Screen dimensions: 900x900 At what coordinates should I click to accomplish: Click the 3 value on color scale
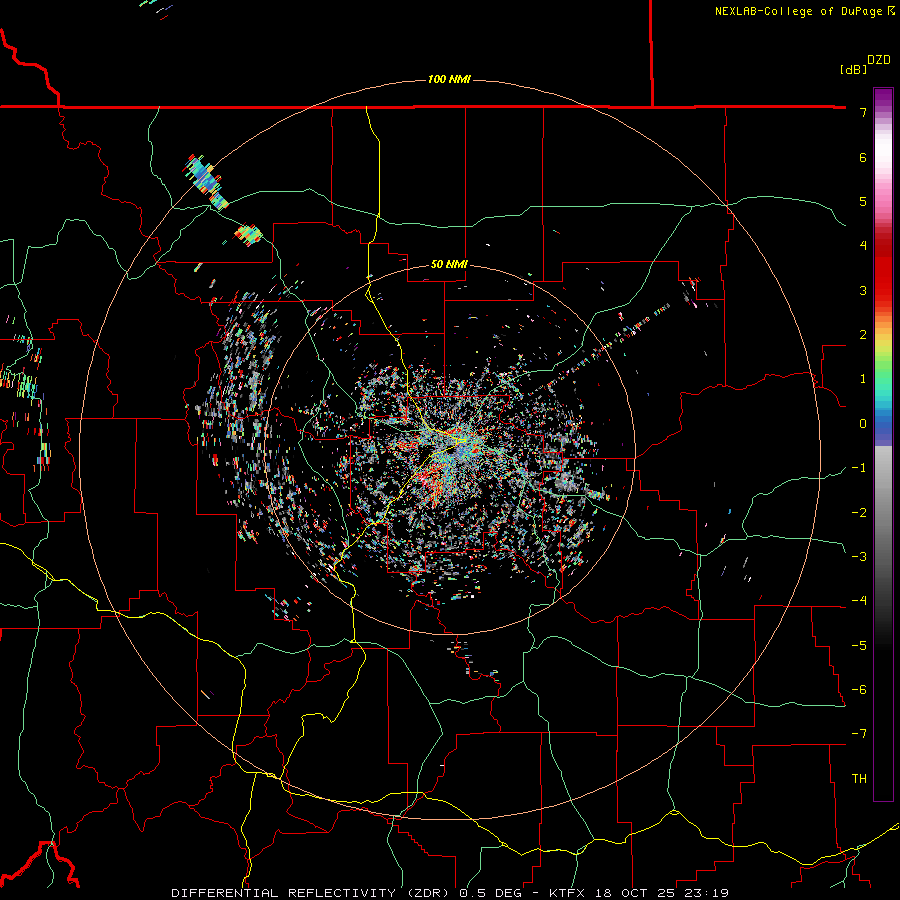tap(863, 290)
